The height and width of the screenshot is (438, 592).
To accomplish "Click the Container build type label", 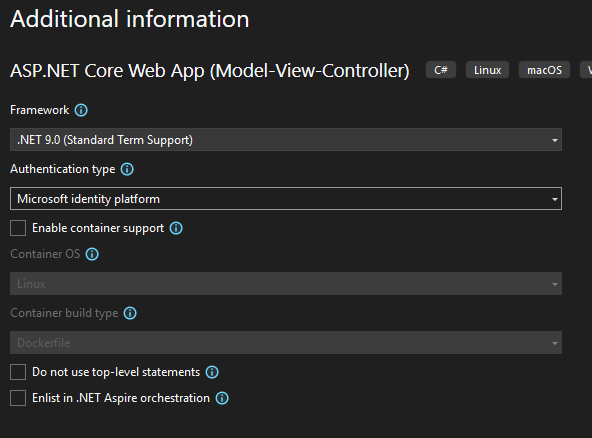I will (x=64, y=313).
